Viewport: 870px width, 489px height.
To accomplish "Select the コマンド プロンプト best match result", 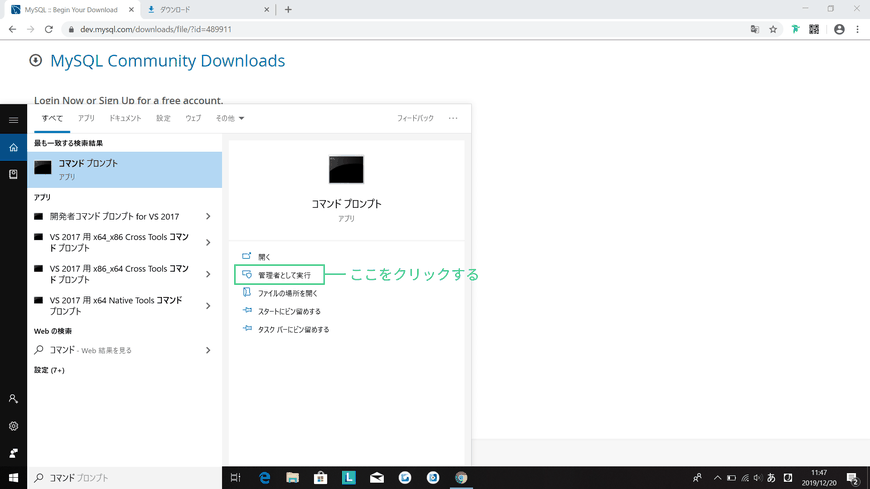I will coord(125,170).
